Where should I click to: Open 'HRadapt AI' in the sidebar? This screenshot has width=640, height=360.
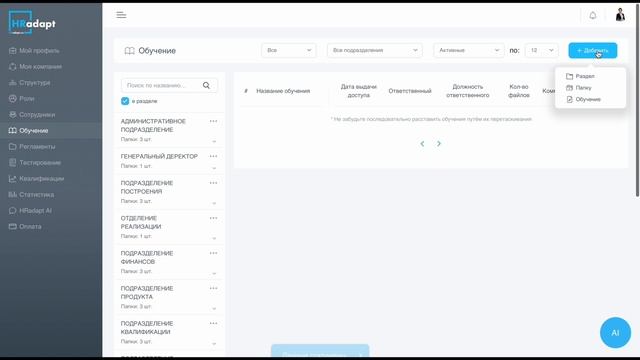pyautogui.click(x=30, y=211)
